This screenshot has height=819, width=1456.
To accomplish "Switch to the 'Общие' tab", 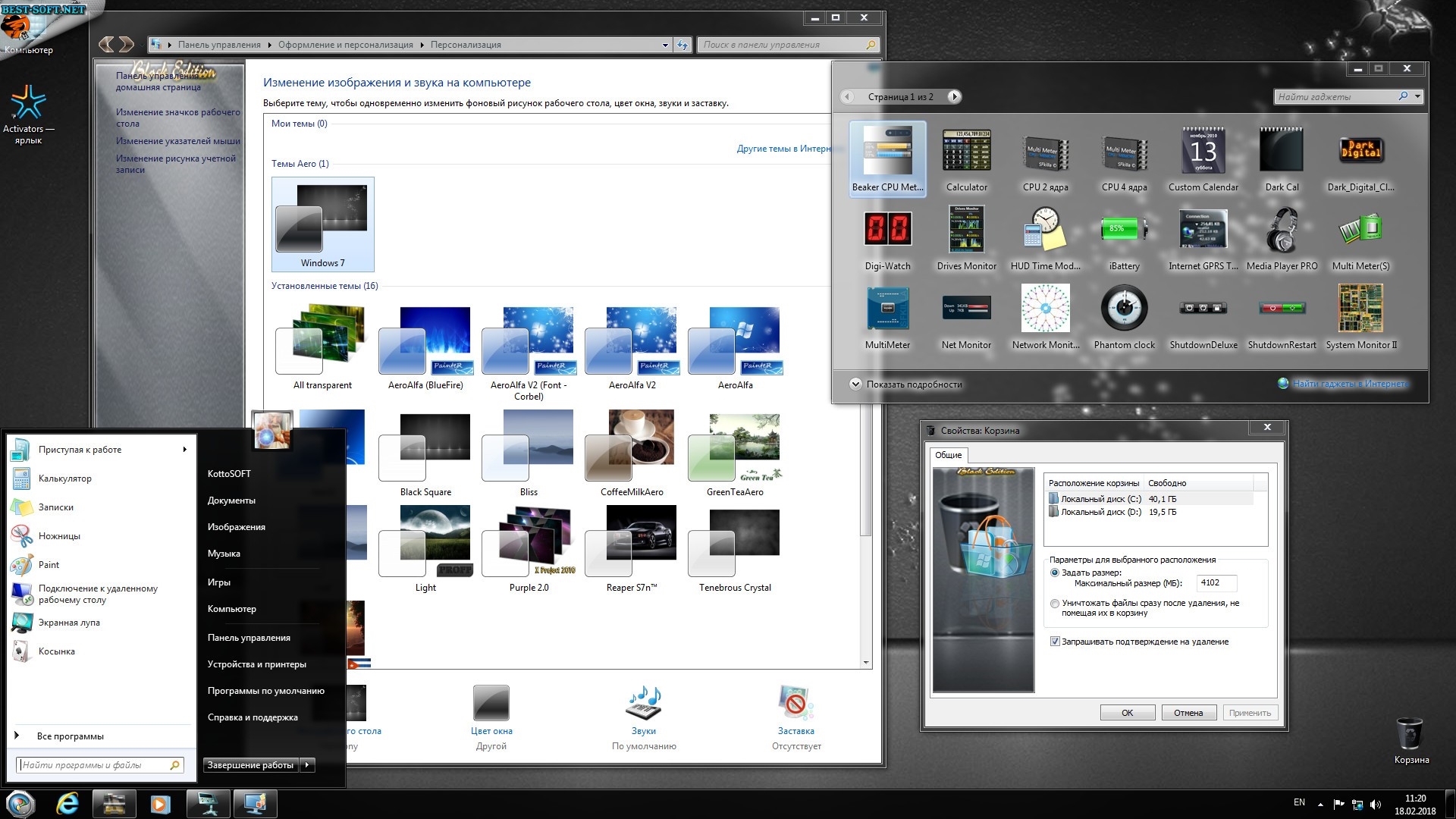I will (948, 455).
